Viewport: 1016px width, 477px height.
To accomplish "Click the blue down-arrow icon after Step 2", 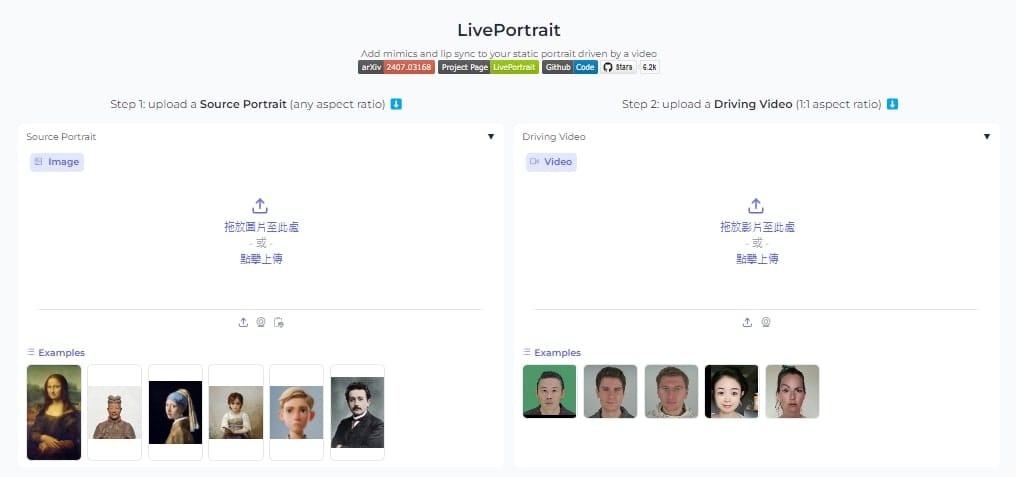I will pos(892,104).
